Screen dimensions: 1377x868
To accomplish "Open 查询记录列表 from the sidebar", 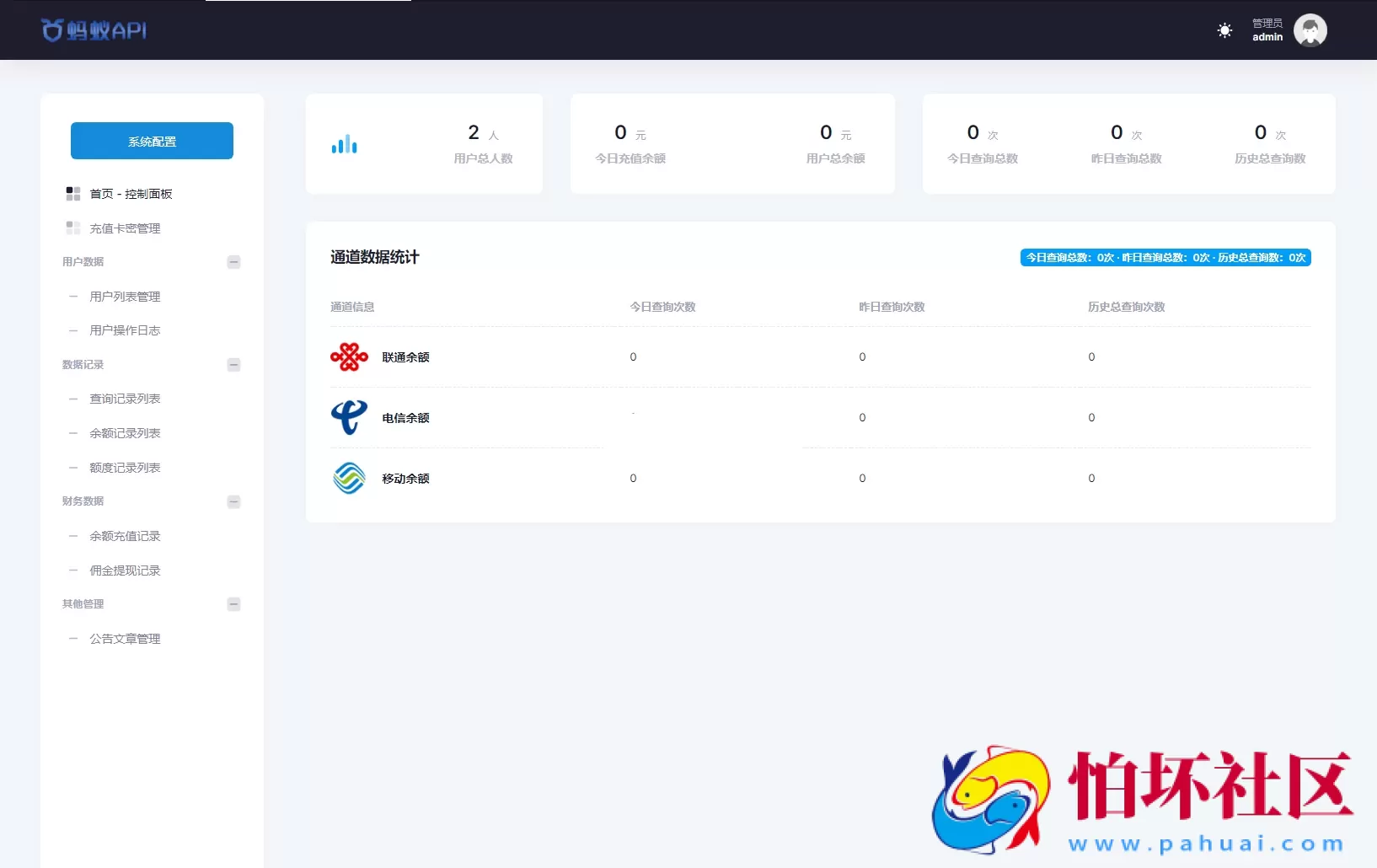I will coord(125,398).
